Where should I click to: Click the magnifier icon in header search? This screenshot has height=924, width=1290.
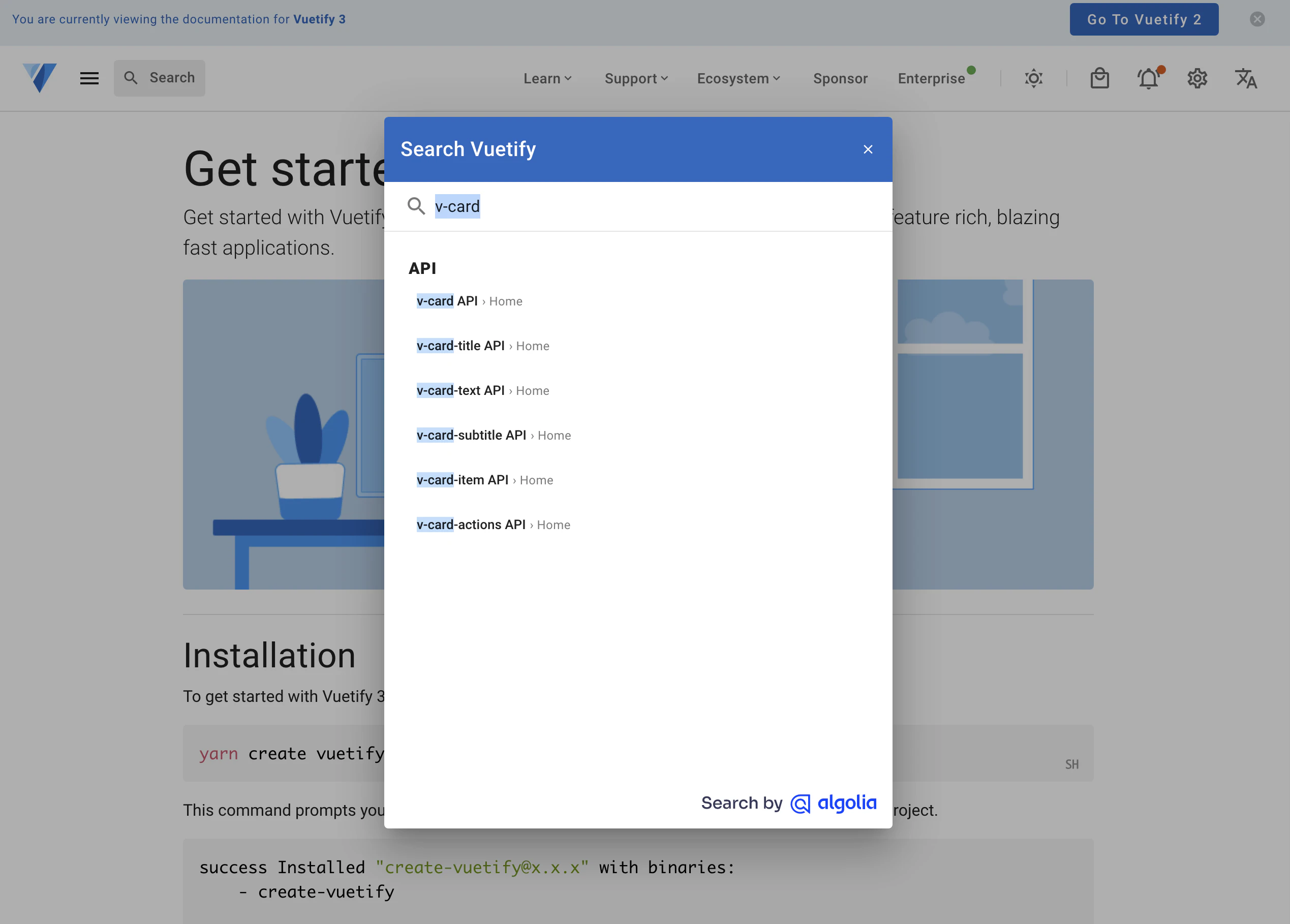coord(131,78)
